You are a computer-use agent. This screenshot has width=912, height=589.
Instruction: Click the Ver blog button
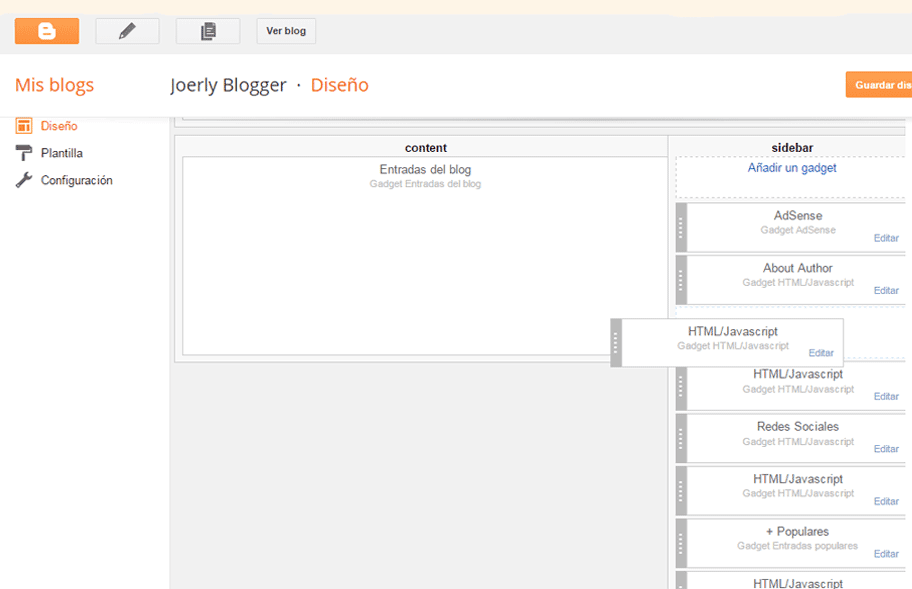coord(286,31)
